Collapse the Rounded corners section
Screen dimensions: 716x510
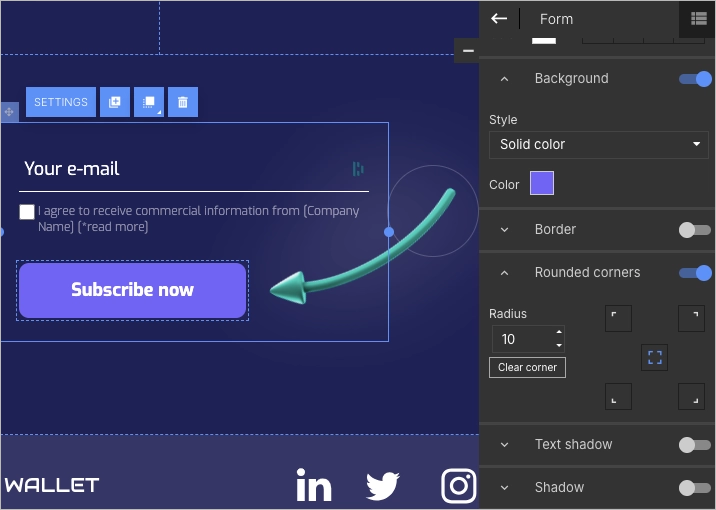click(504, 273)
